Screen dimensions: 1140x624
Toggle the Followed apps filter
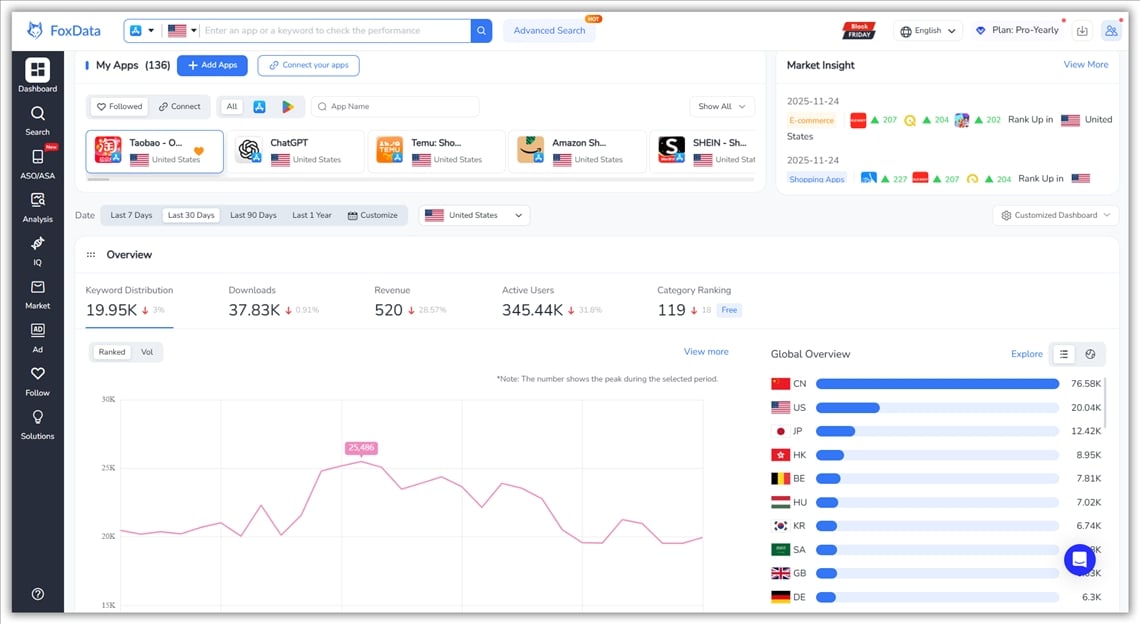tap(119, 107)
